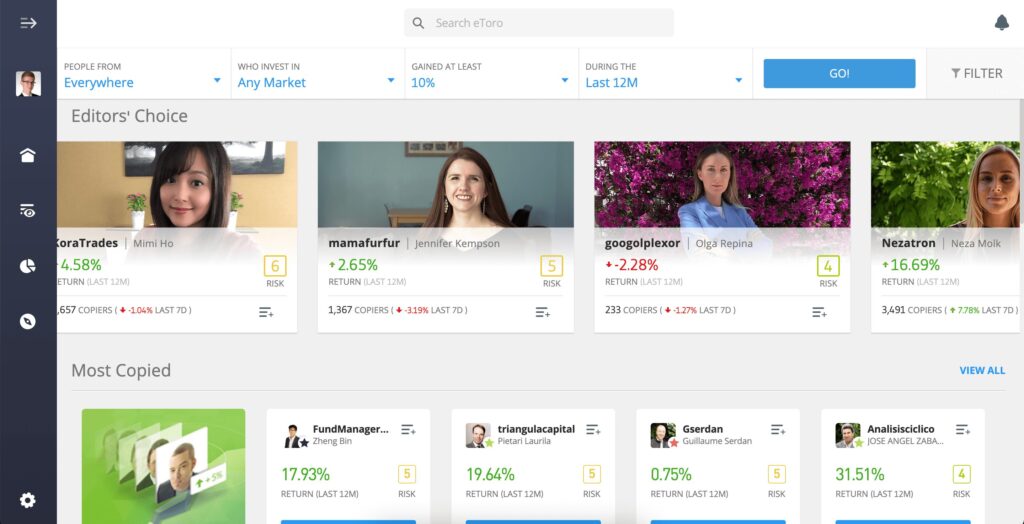Add triangulacapital to watchlist icon
1024x524 pixels.
coord(593,429)
